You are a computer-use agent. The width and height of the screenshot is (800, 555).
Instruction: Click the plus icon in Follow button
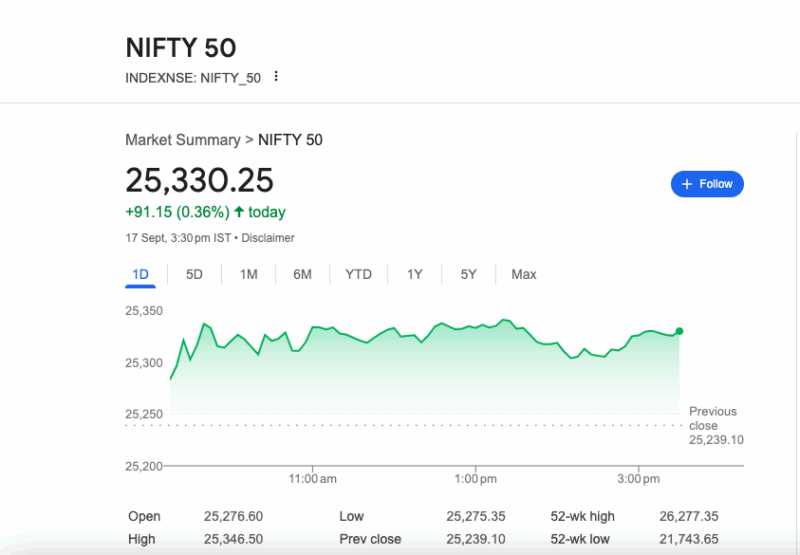(687, 184)
